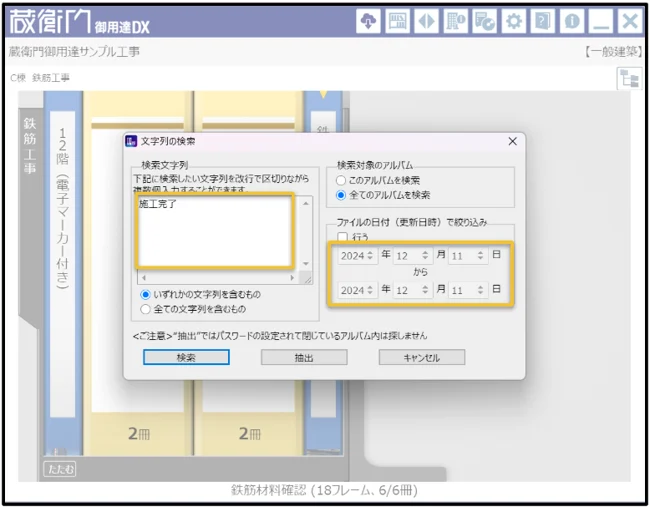Click the start day 11 spinner
The image size is (650, 507).
pos(468,257)
